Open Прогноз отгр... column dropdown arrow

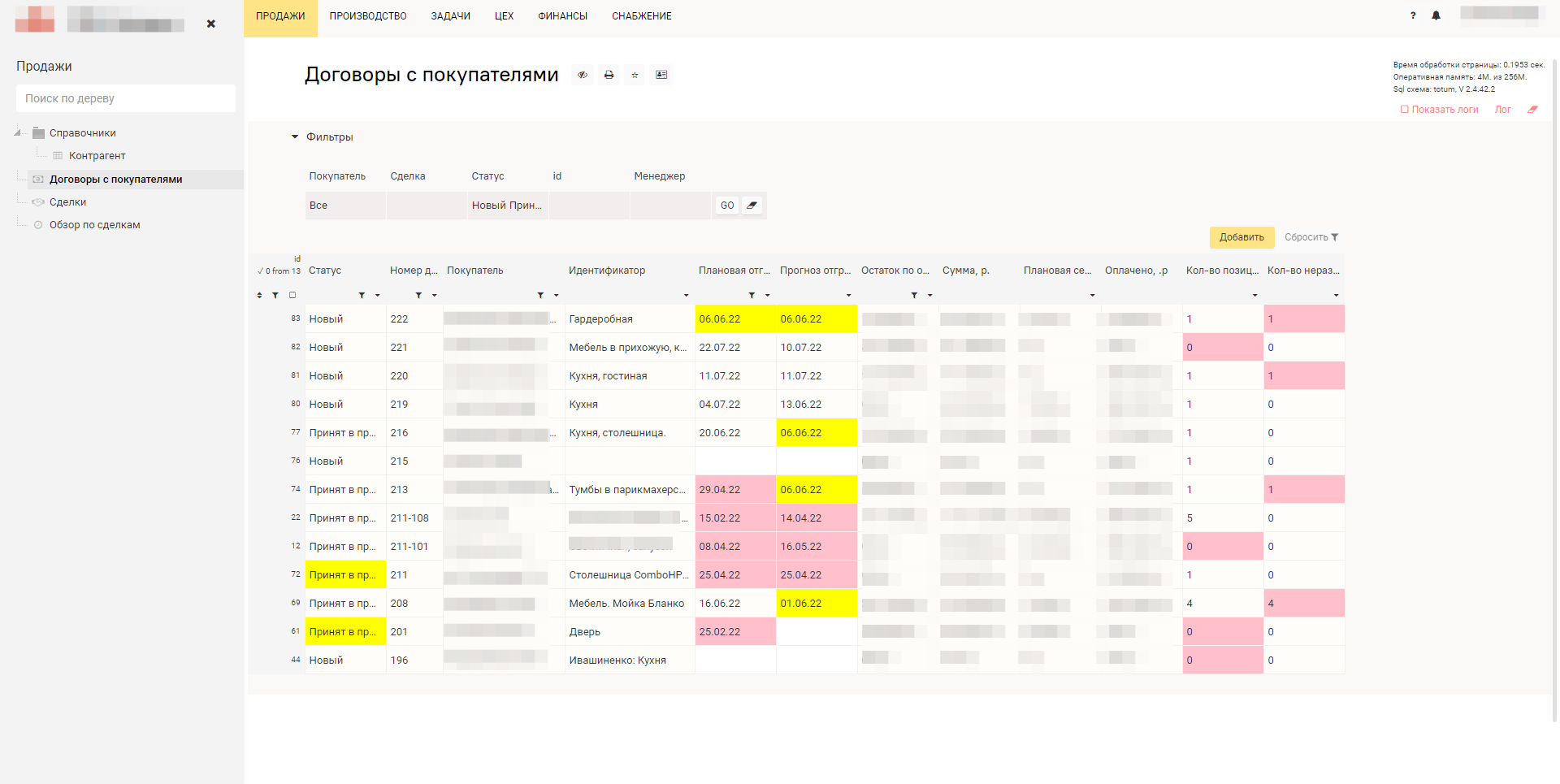[849, 296]
